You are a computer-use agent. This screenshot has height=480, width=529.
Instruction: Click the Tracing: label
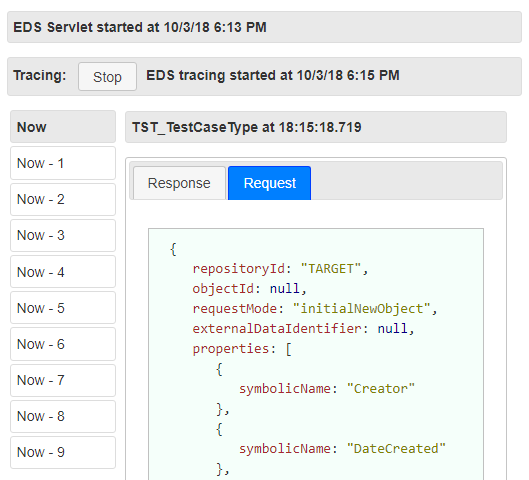pos(40,75)
